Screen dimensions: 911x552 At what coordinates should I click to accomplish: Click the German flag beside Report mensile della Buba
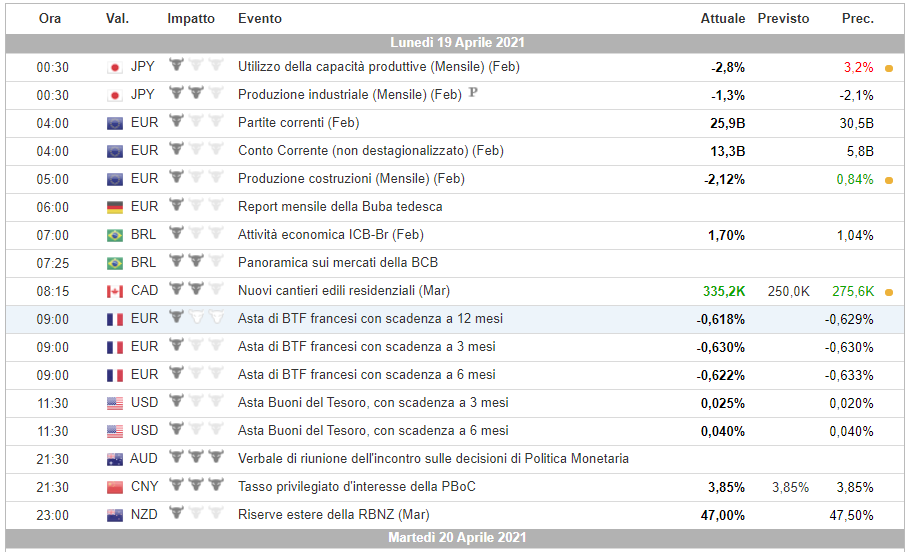point(114,207)
